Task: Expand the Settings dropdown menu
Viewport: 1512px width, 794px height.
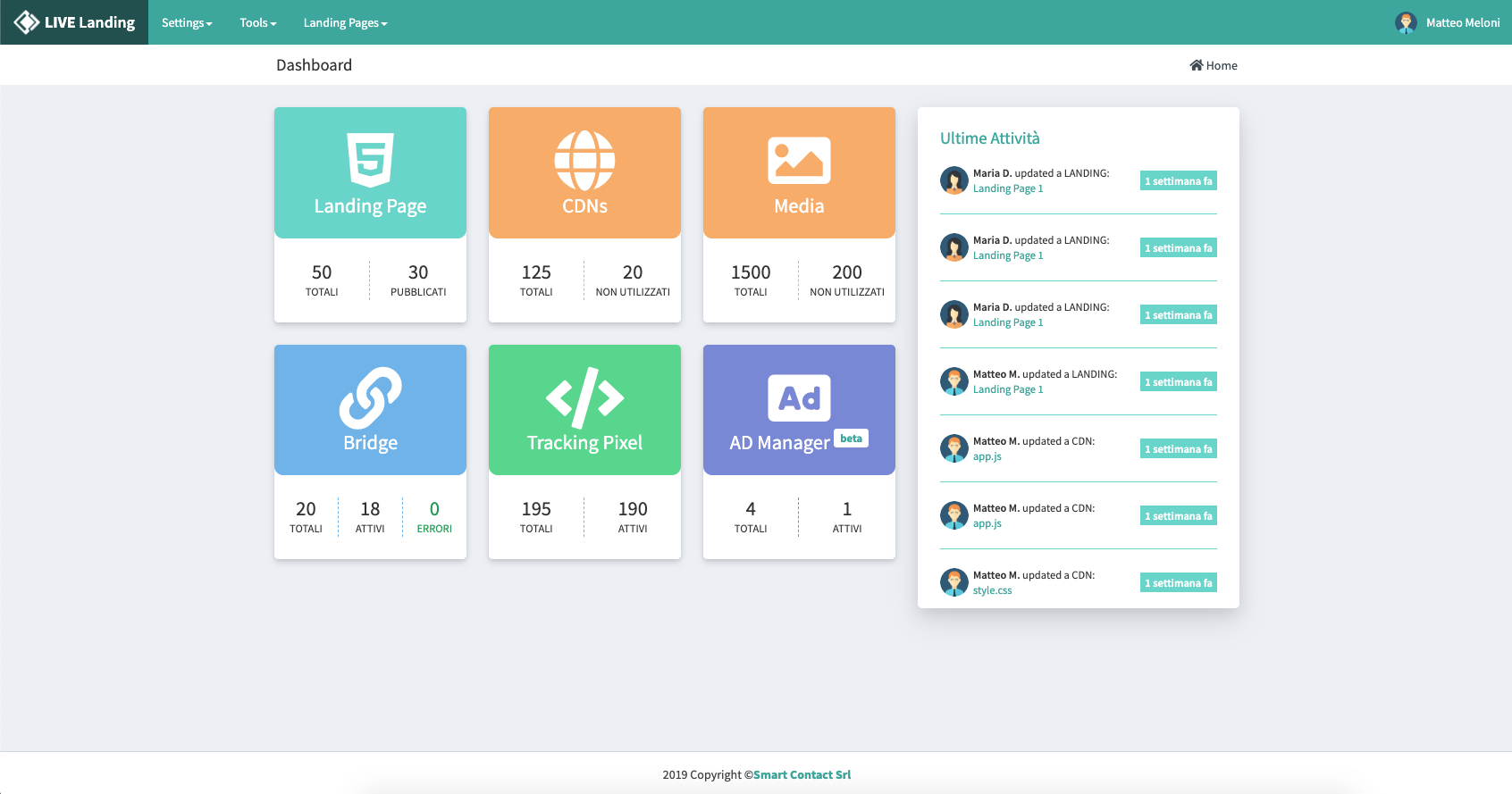Action: coord(187,22)
